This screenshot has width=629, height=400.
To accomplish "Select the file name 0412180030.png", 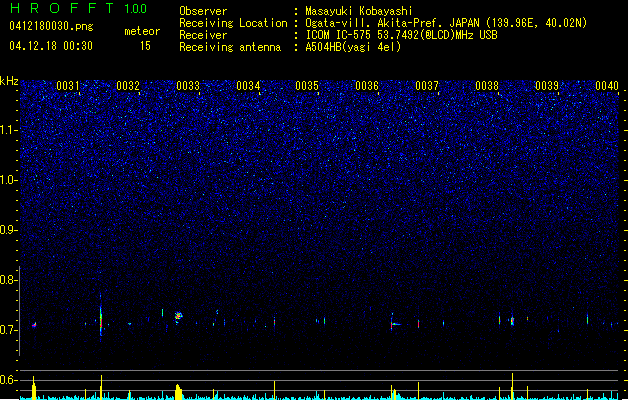I will 51,26.
